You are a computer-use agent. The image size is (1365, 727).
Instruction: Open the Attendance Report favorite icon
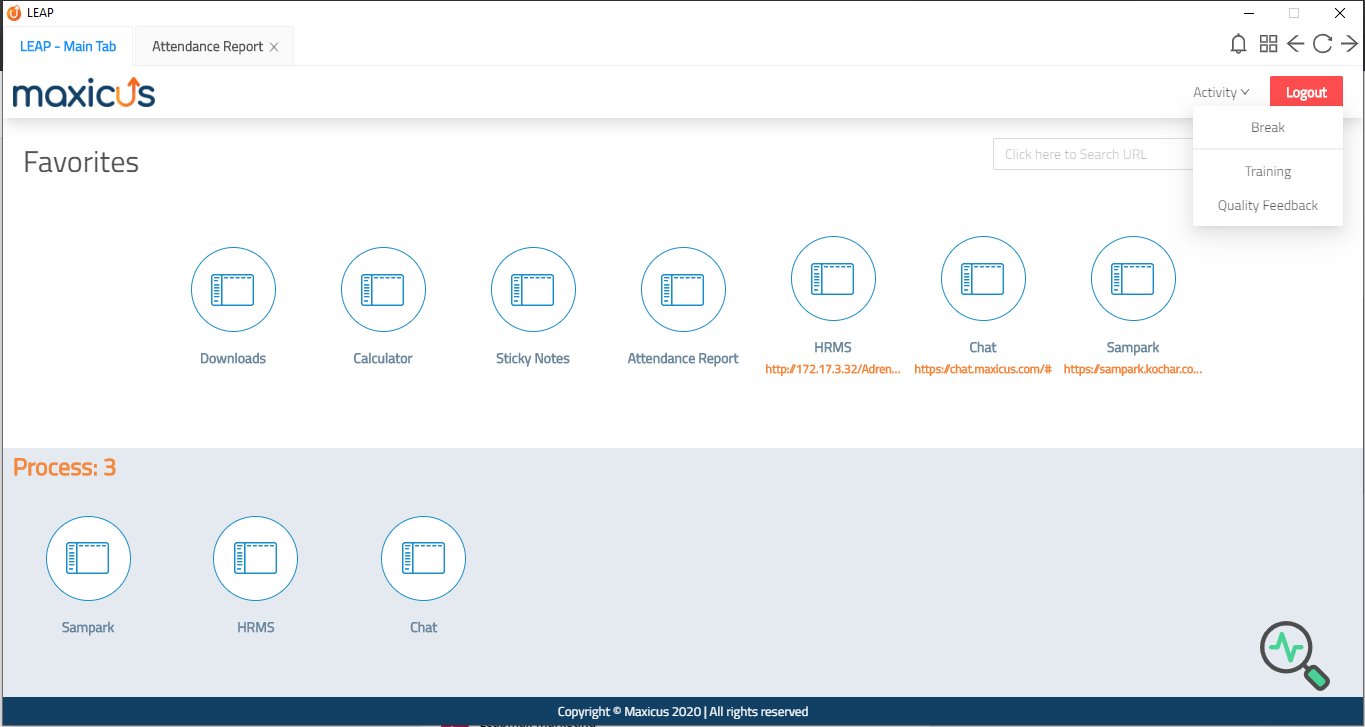point(683,290)
